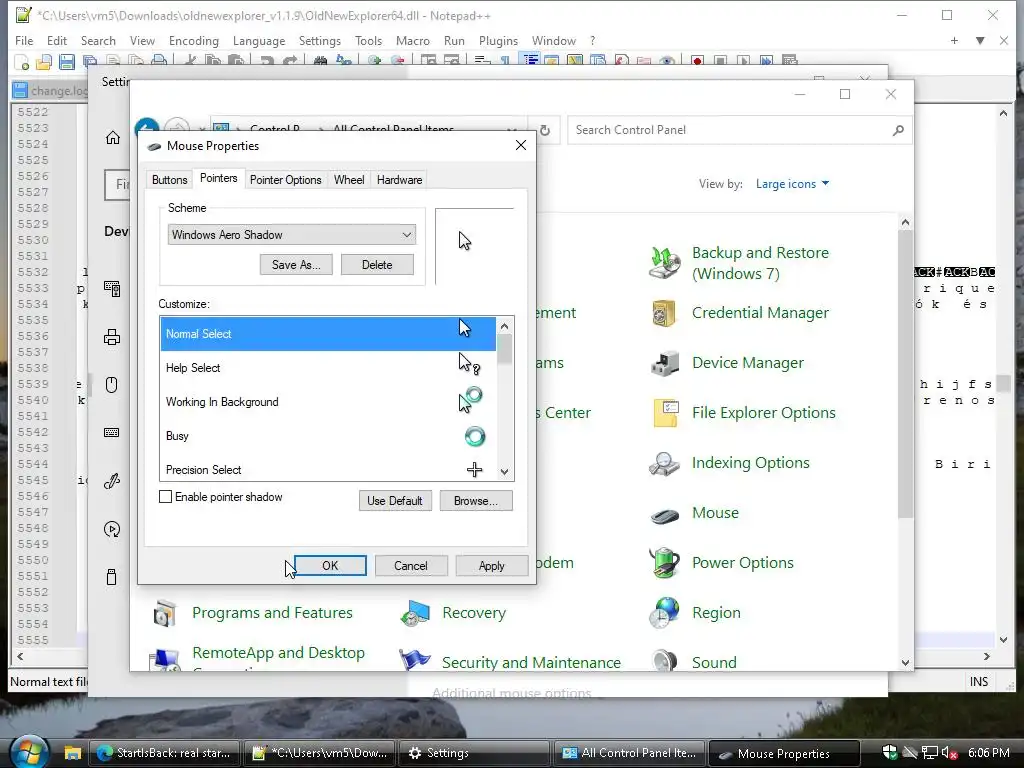Select the AutoPlay icon in Settings sidebar
Screen dimensions: 1024x768
(112, 529)
